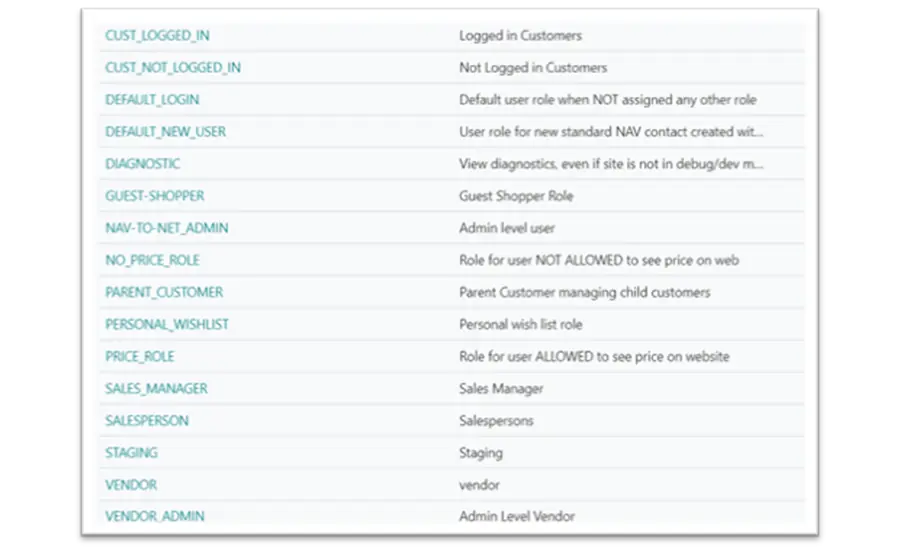This screenshot has height=550, width=900.
Task: Open the NAV-TO-NET_ADMIN role
Action: pos(166,228)
